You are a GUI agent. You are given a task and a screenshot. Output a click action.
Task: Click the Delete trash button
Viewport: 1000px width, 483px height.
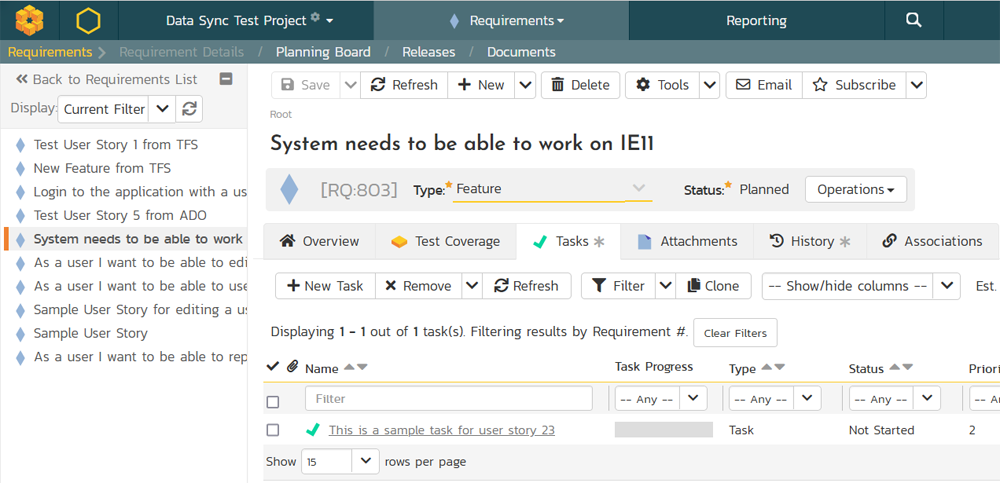click(x=581, y=85)
